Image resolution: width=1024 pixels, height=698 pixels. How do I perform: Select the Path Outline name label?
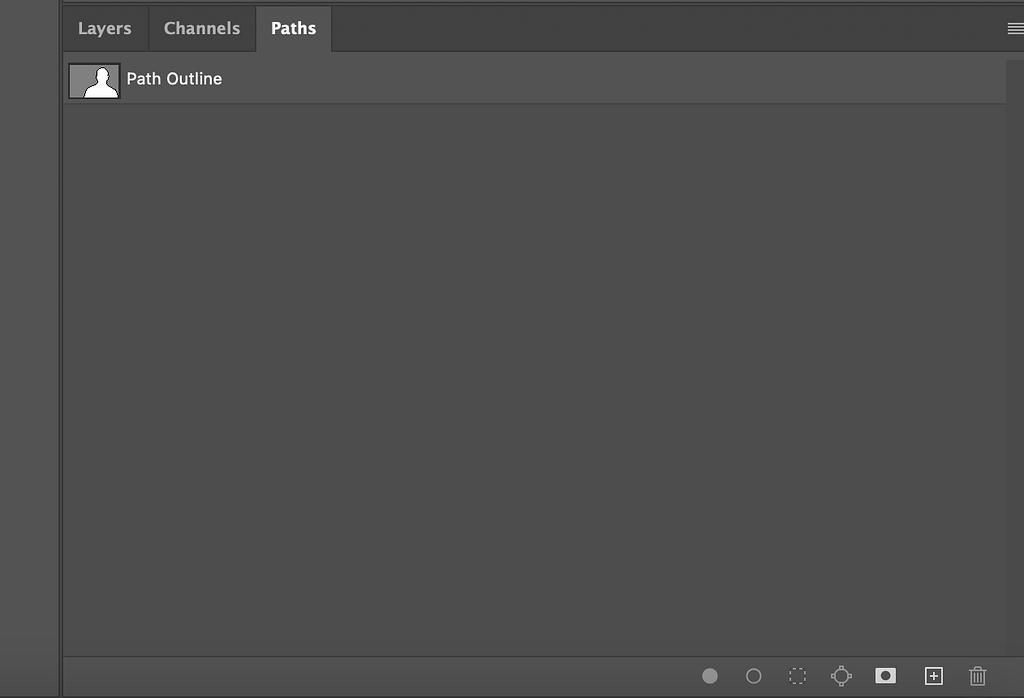174,79
